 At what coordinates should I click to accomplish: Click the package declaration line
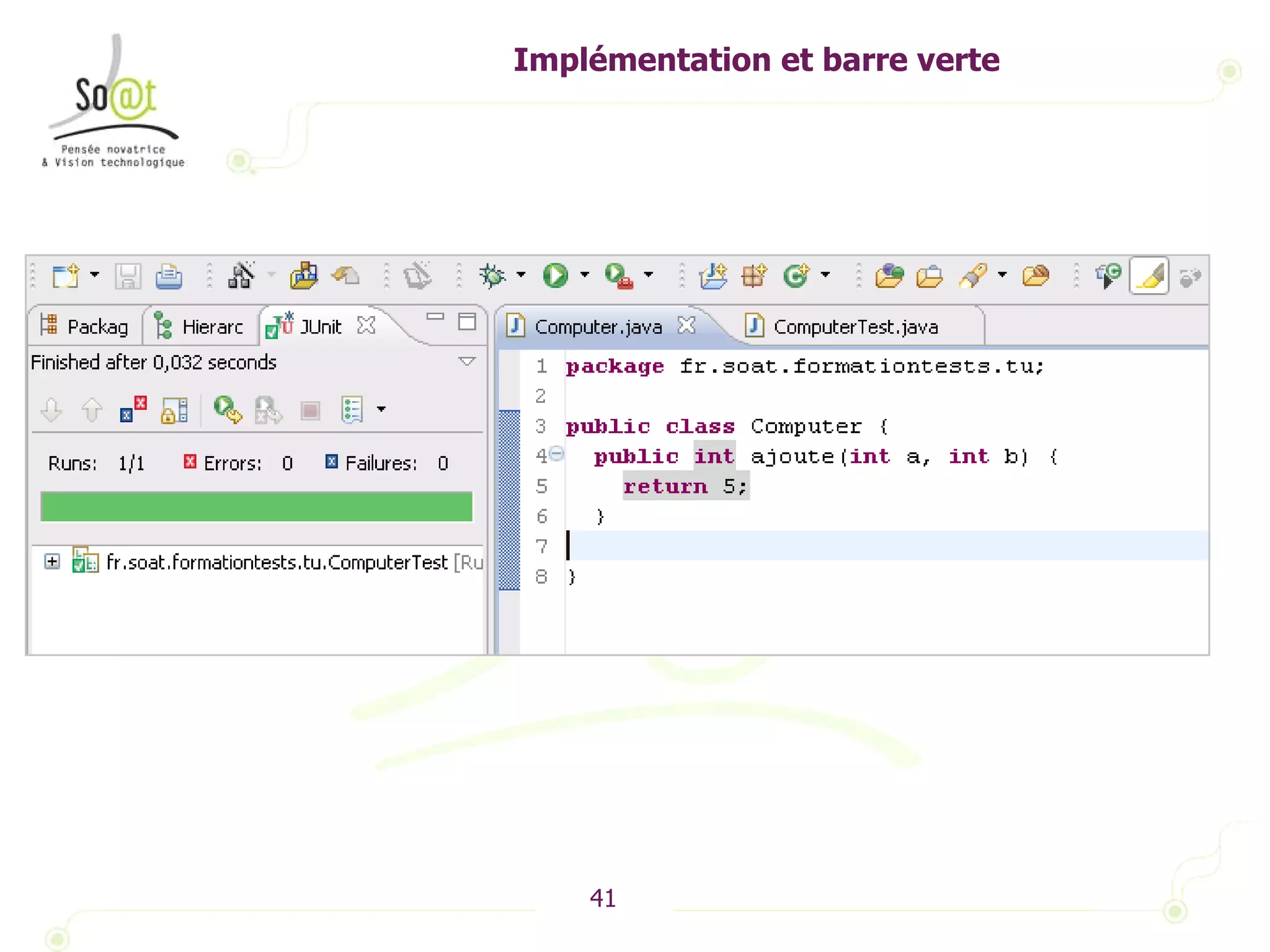click(x=805, y=366)
